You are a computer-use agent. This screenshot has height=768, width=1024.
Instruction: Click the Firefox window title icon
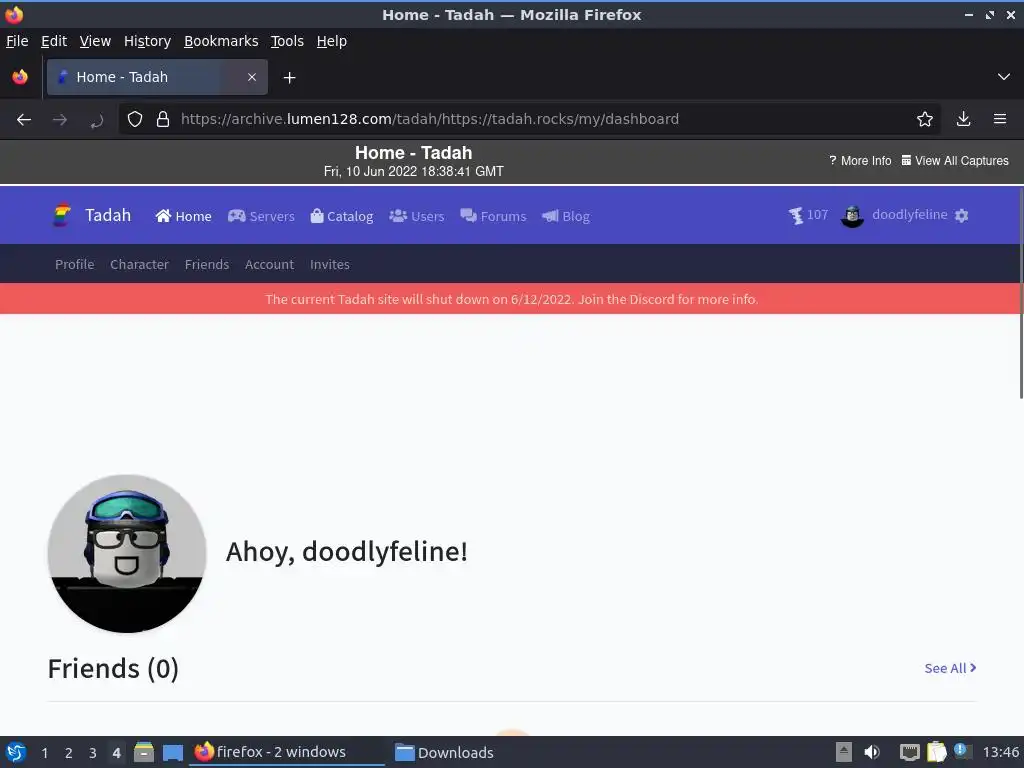point(14,14)
